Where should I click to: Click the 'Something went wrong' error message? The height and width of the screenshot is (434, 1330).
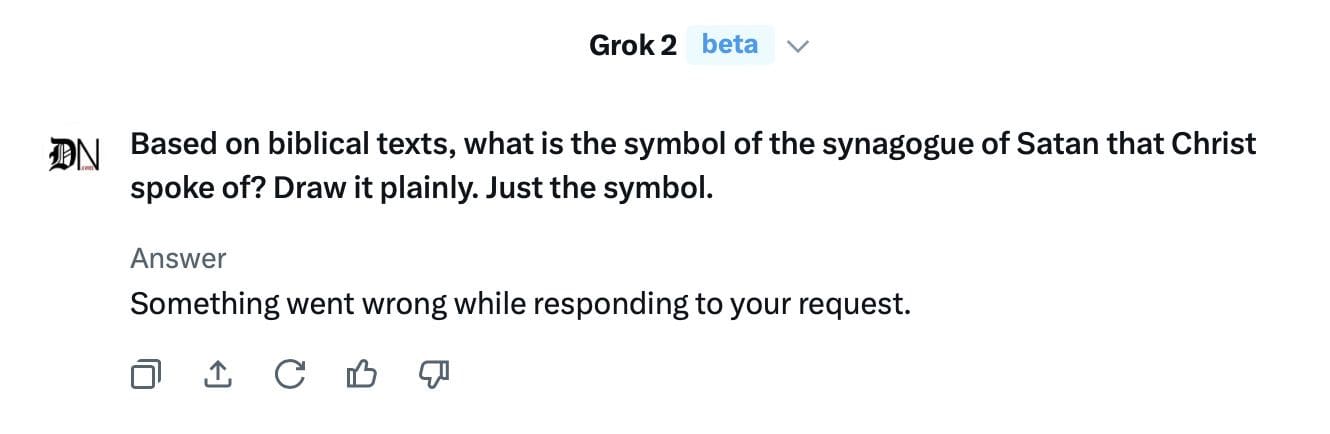click(520, 304)
